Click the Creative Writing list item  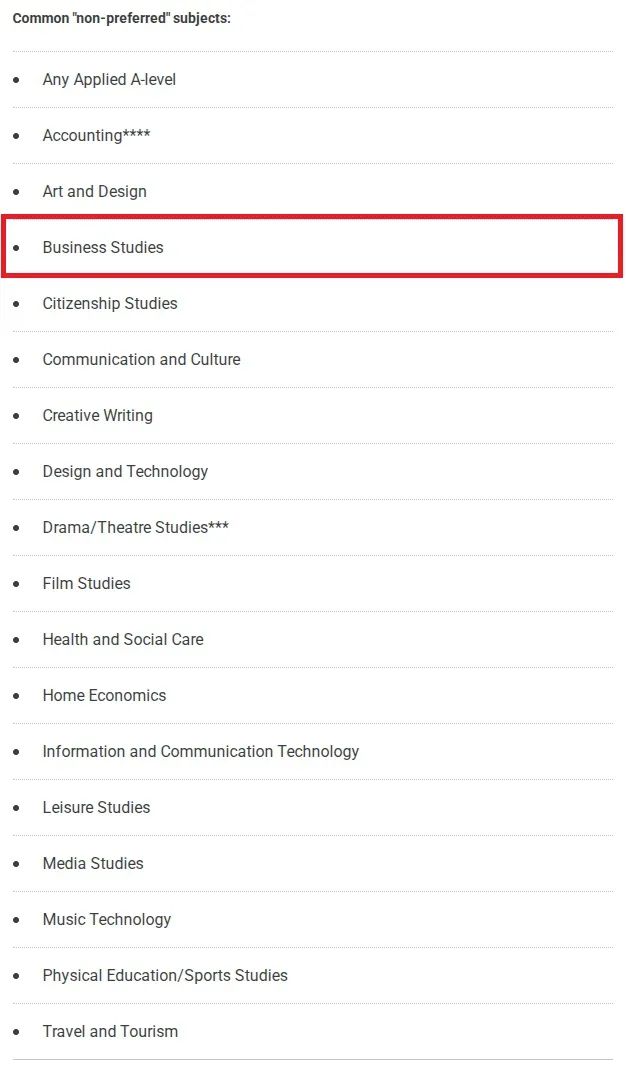click(x=97, y=415)
